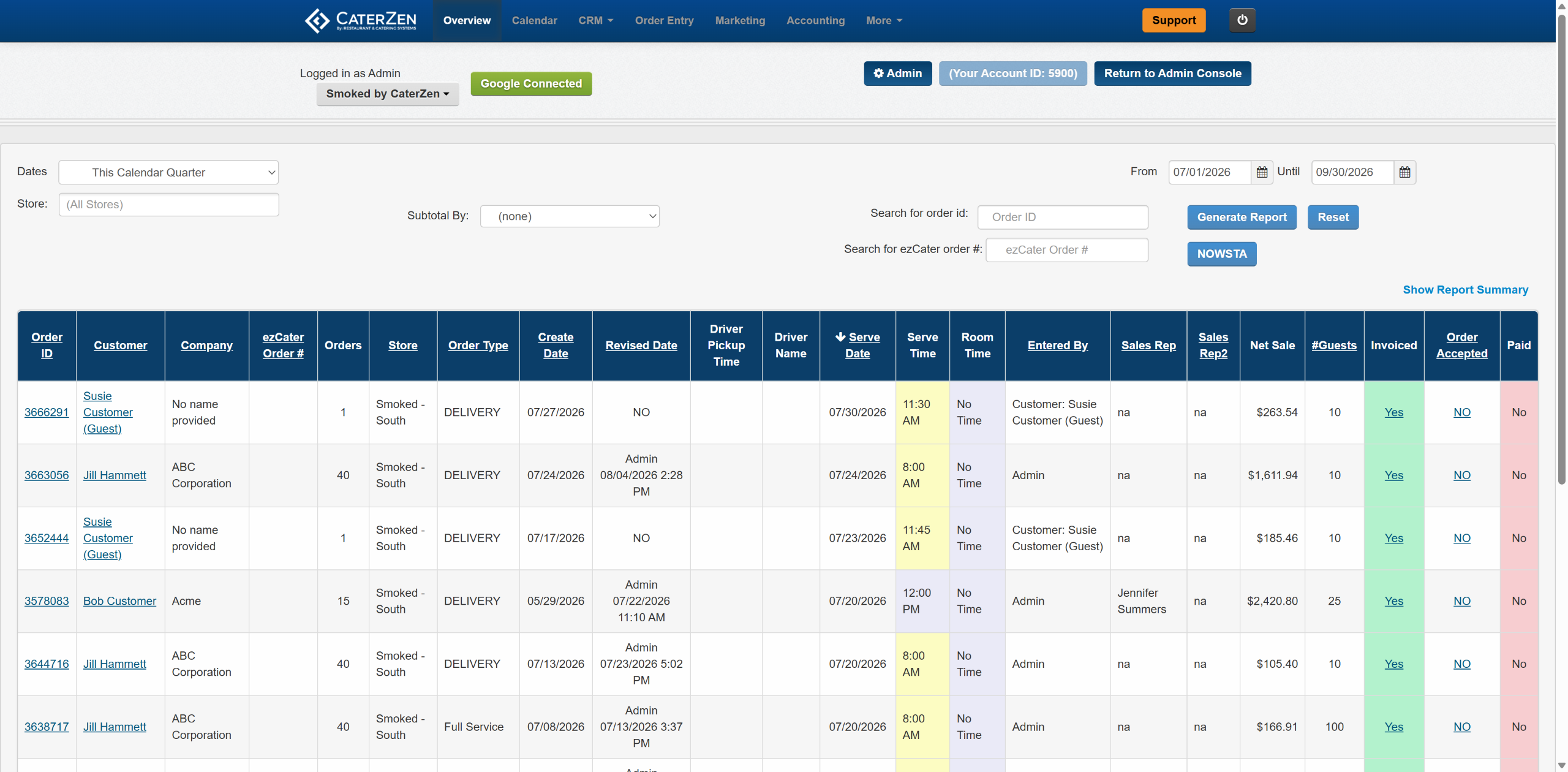Open the Until date calendar picker icon

(1404, 172)
